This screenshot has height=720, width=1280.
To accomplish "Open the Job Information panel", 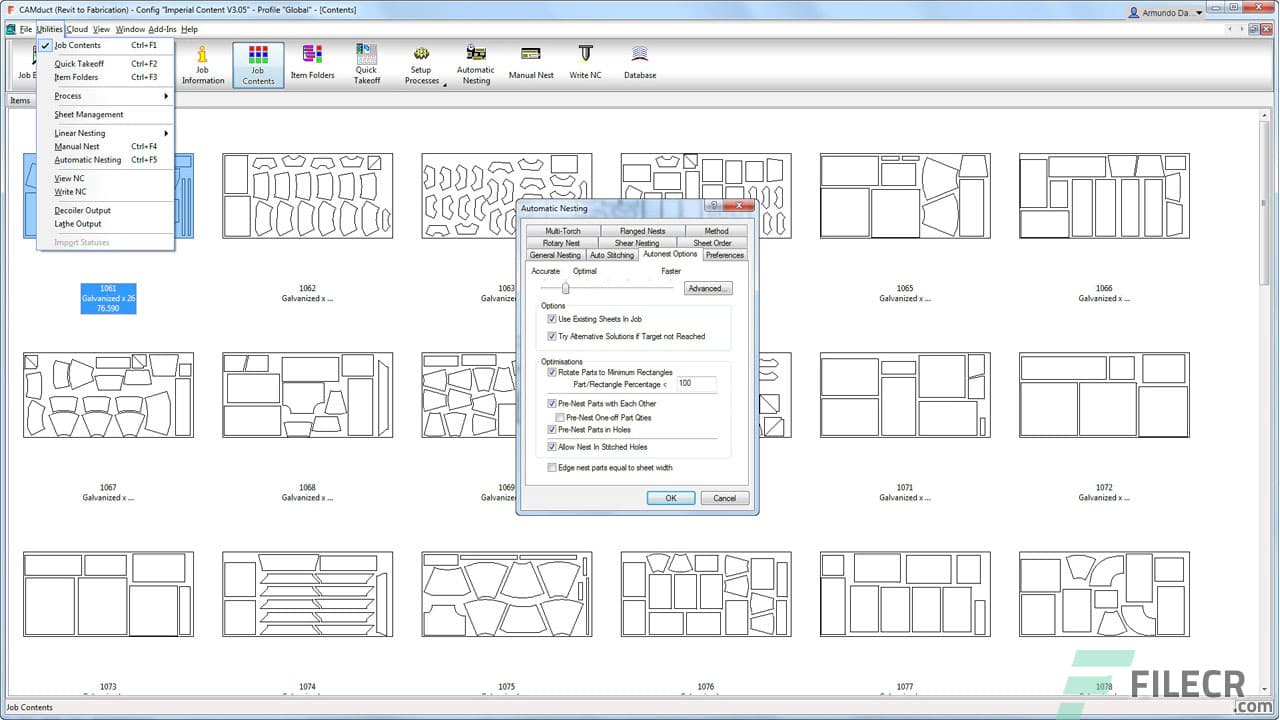I will [x=202, y=62].
